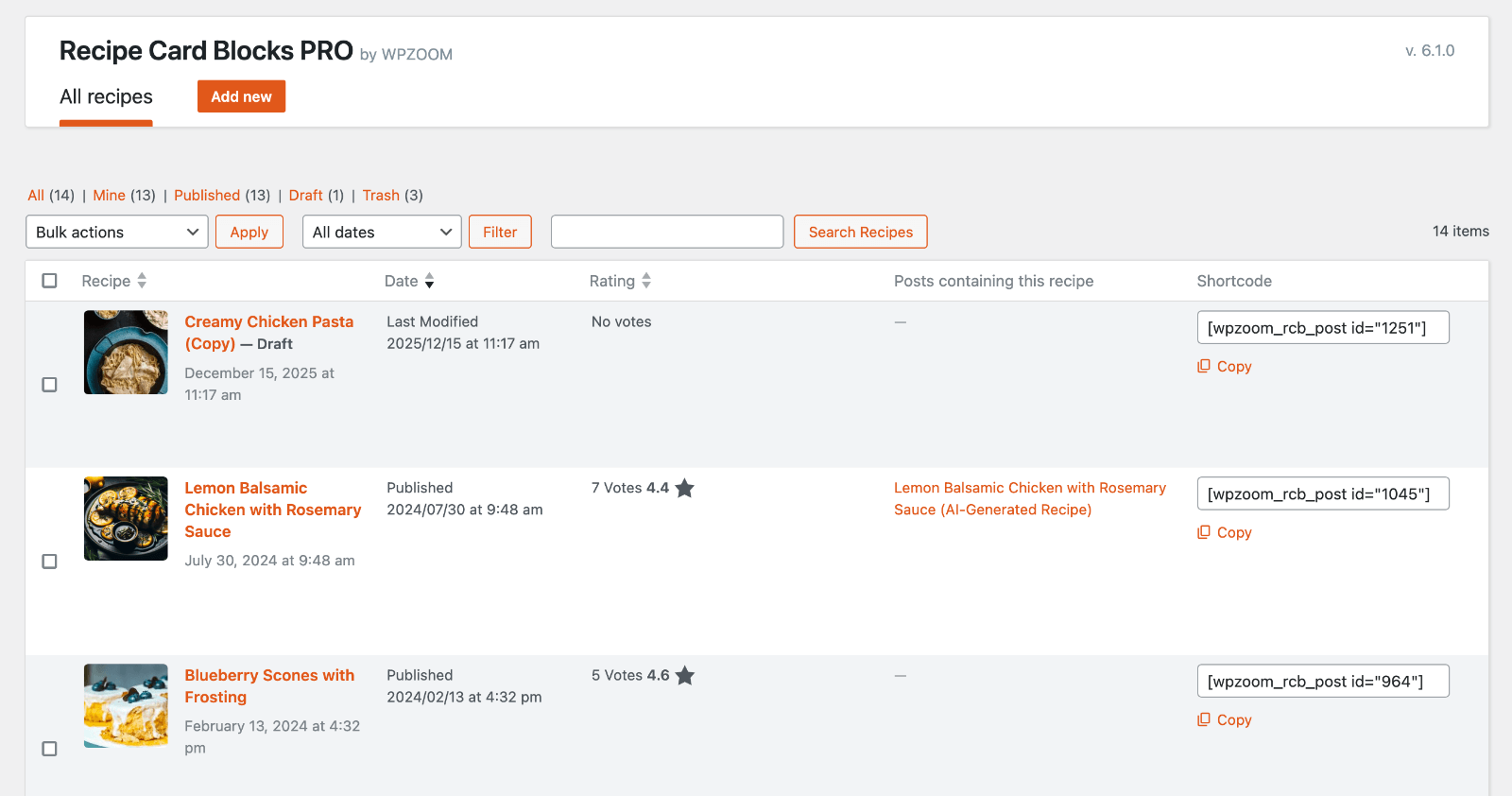Click the Recipe column sort arrows
The image size is (1512, 796).
[x=142, y=281]
